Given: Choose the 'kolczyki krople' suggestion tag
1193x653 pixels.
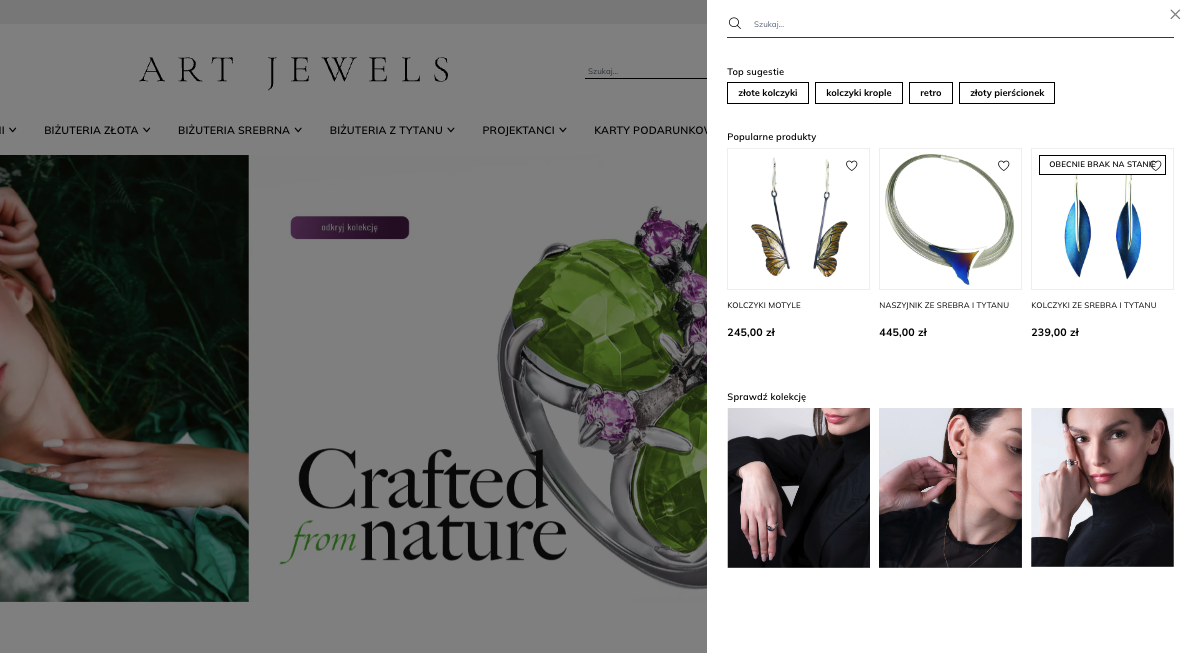Looking at the screenshot, I should click(858, 93).
